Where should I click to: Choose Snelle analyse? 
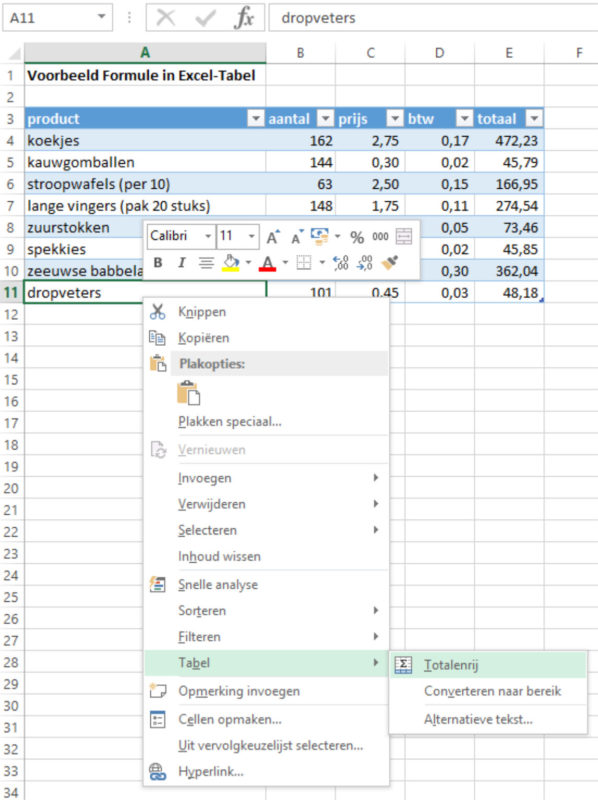(265, 585)
